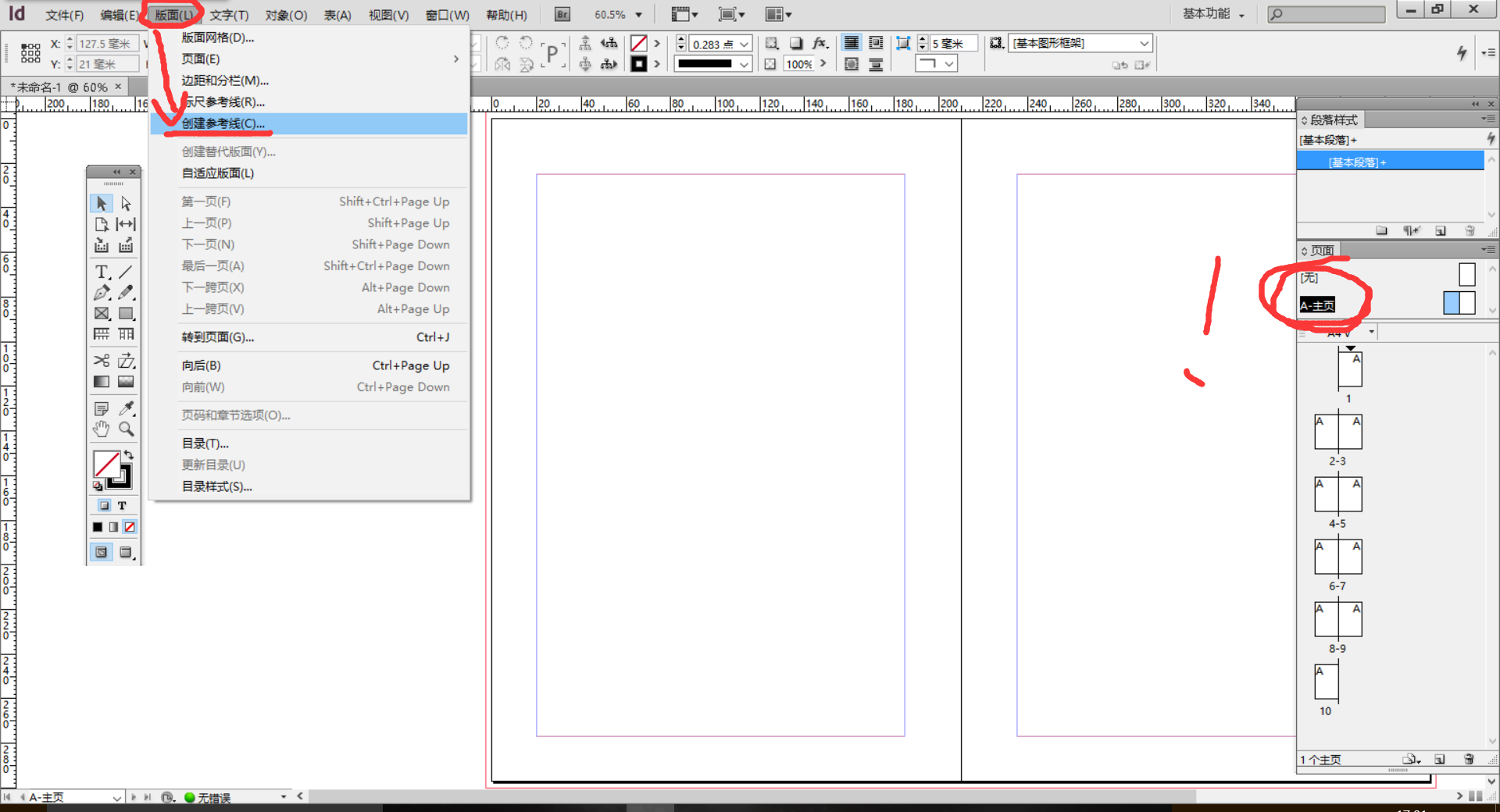The image size is (1500, 812).
Task: Click the rotate 90° clockwise icon
Action: click(x=502, y=43)
